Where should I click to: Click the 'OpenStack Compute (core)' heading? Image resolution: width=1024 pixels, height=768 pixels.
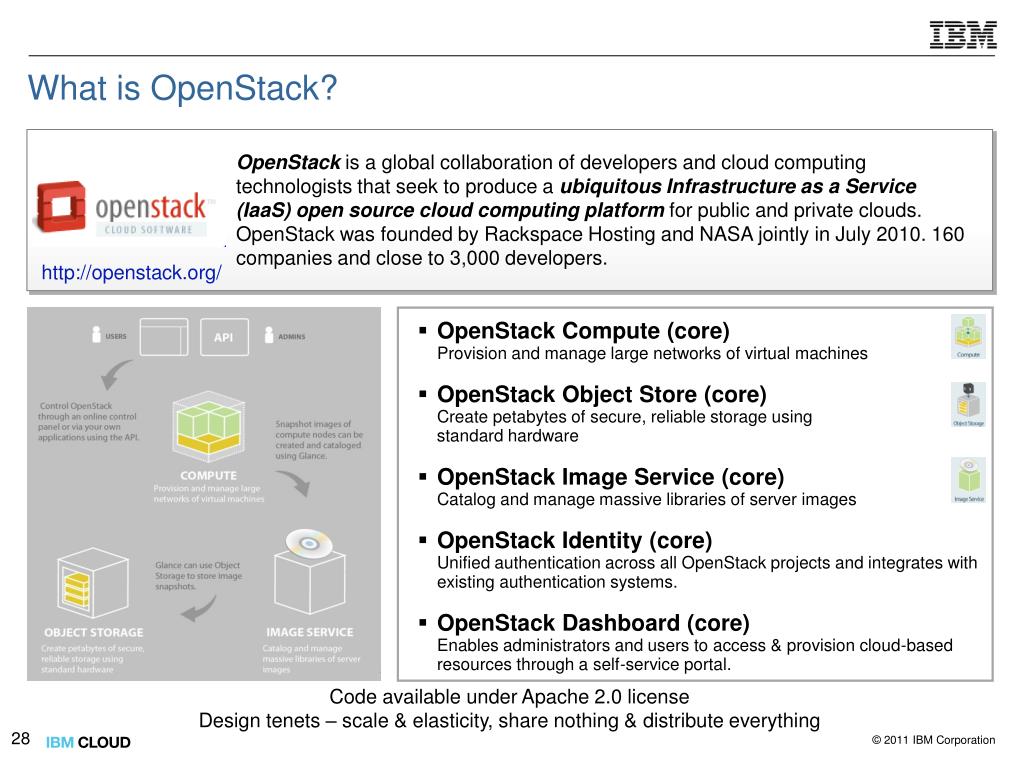[x=583, y=330]
